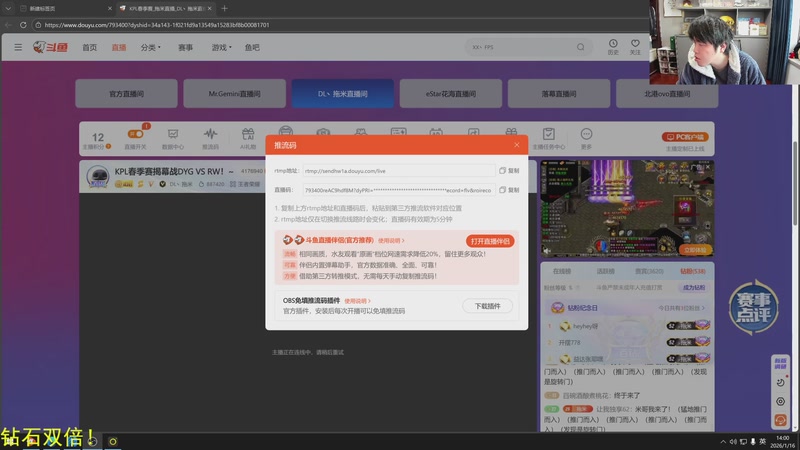Switch to 活跃榜 tab
The width and height of the screenshot is (800, 450).
click(x=606, y=271)
